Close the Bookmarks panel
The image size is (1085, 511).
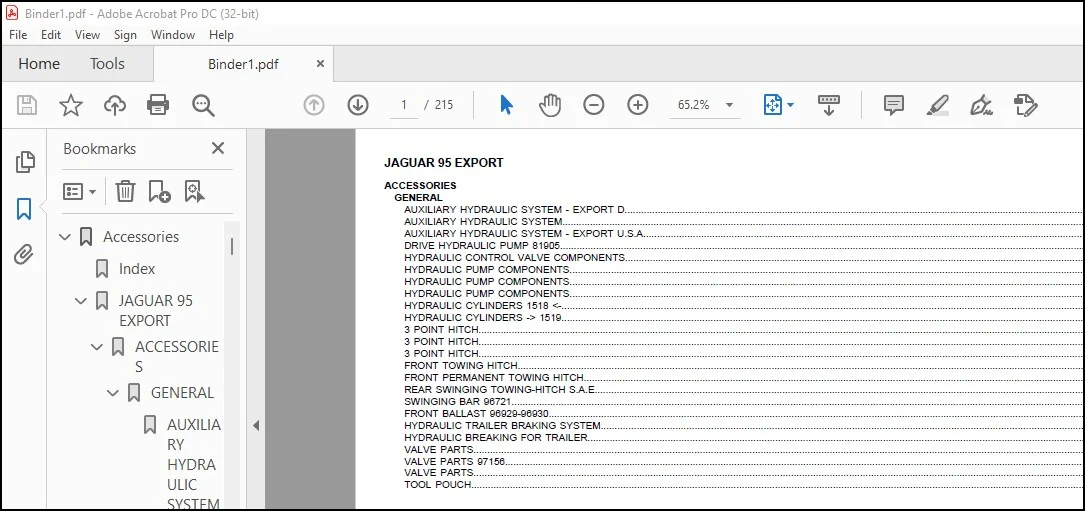[x=218, y=148]
